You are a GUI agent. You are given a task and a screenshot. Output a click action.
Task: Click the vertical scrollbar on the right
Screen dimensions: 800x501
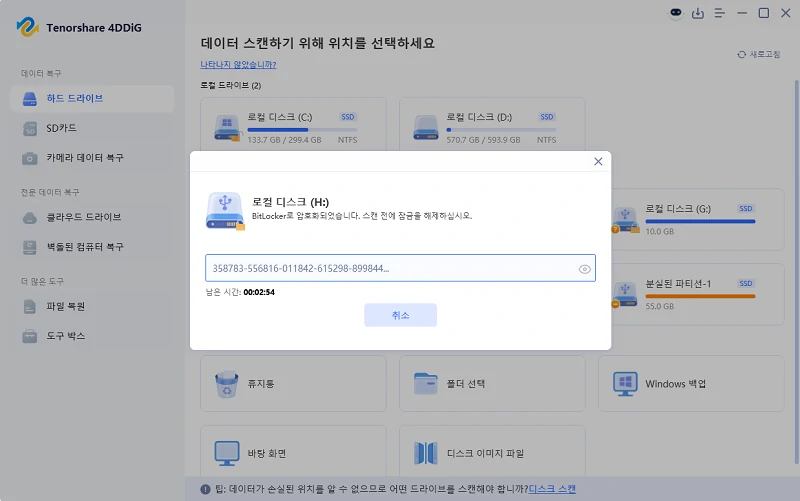(796, 273)
